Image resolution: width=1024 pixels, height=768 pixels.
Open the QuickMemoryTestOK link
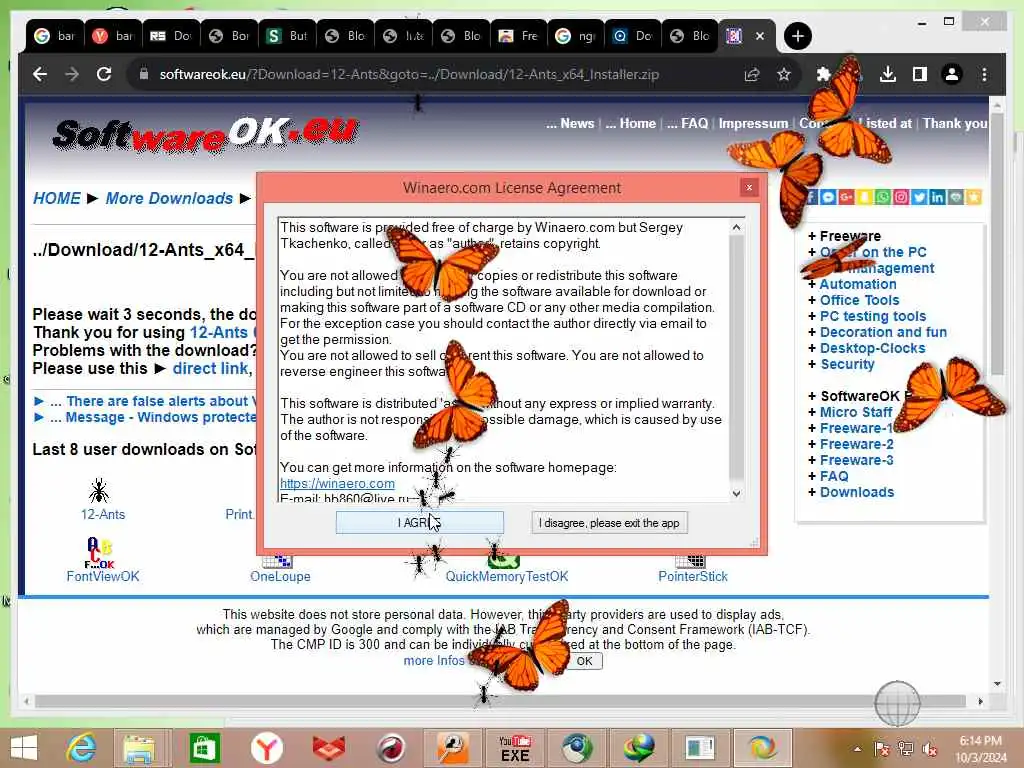pyautogui.click(x=507, y=576)
